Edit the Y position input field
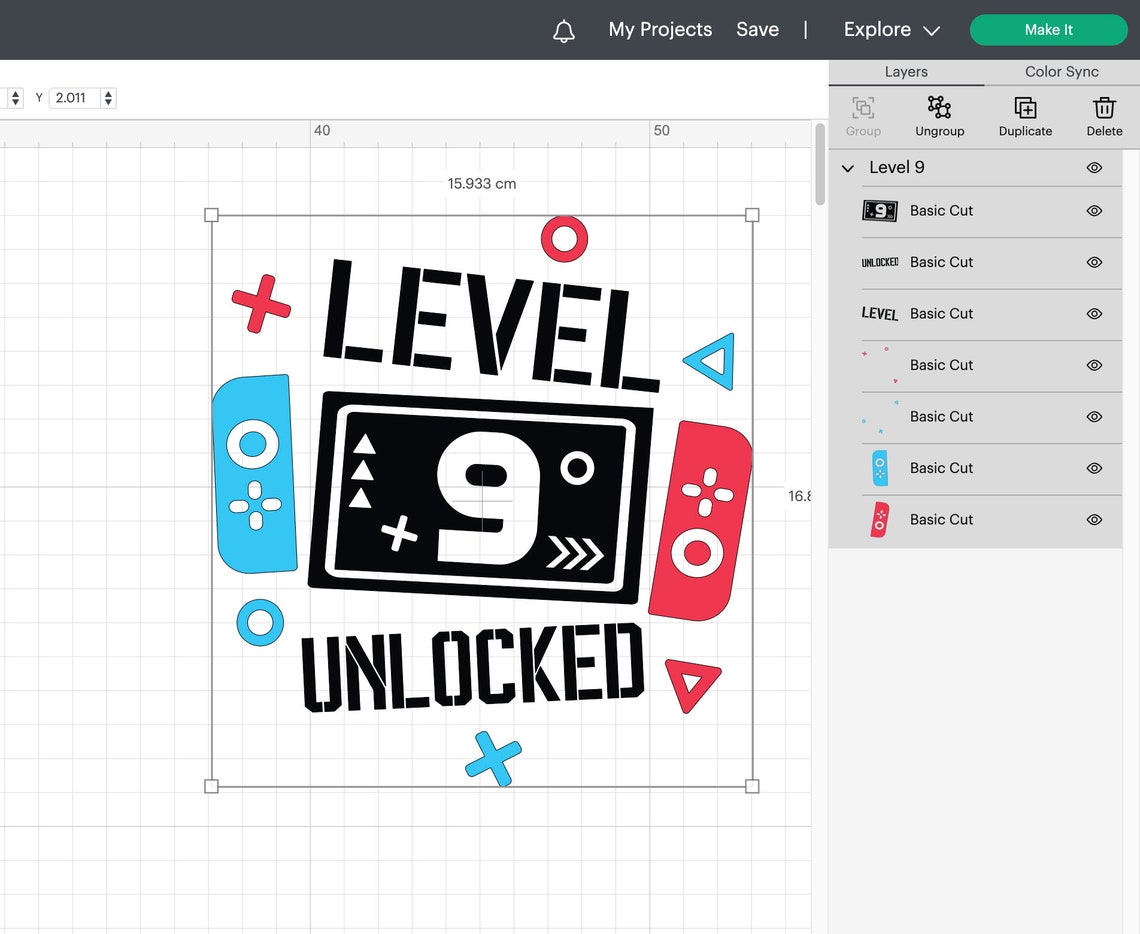1140x934 pixels. pos(72,97)
